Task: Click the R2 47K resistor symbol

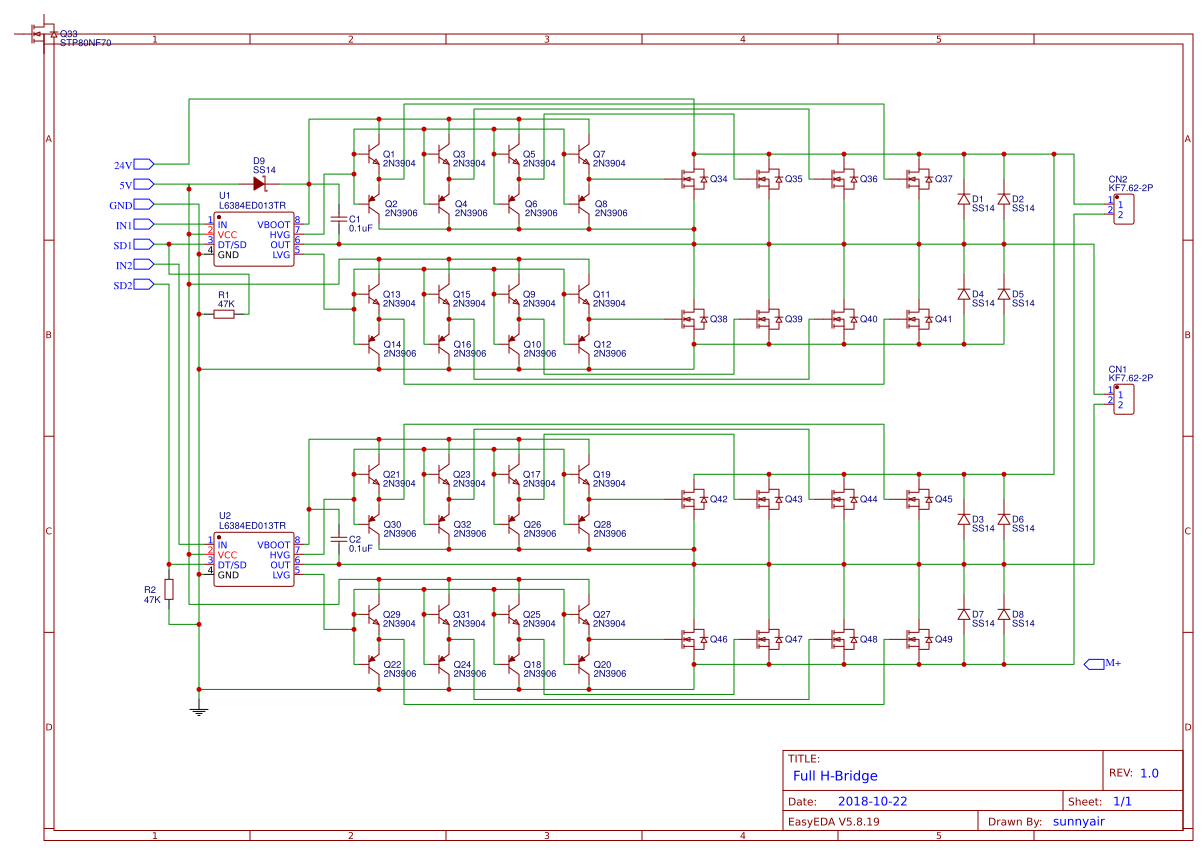Action: point(169,590)
